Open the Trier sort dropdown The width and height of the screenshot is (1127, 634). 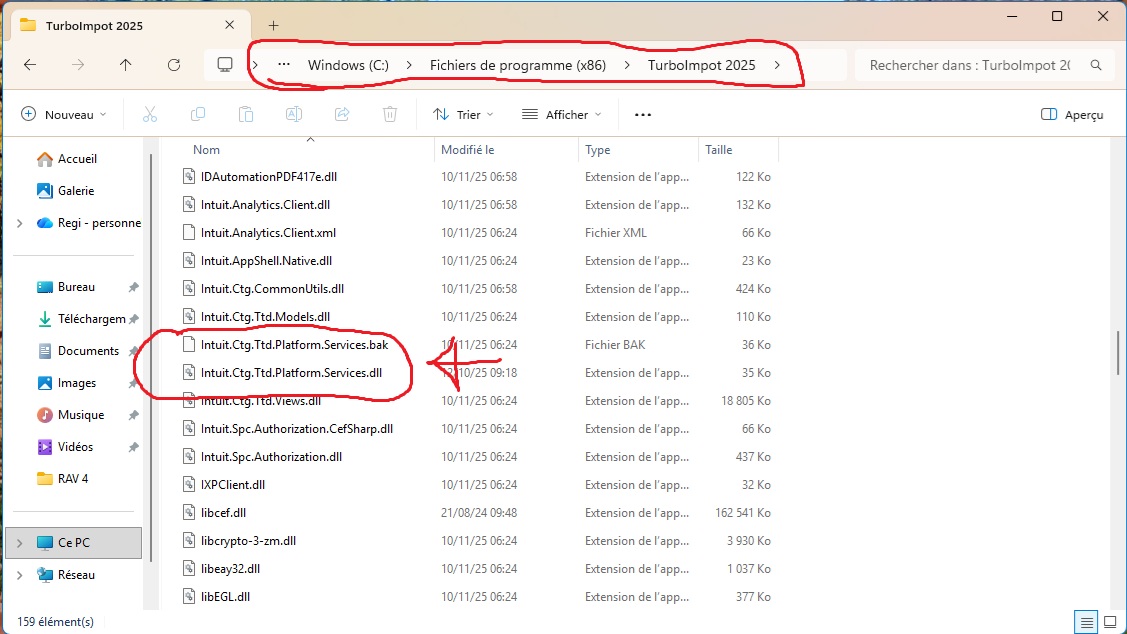point(464,114)
